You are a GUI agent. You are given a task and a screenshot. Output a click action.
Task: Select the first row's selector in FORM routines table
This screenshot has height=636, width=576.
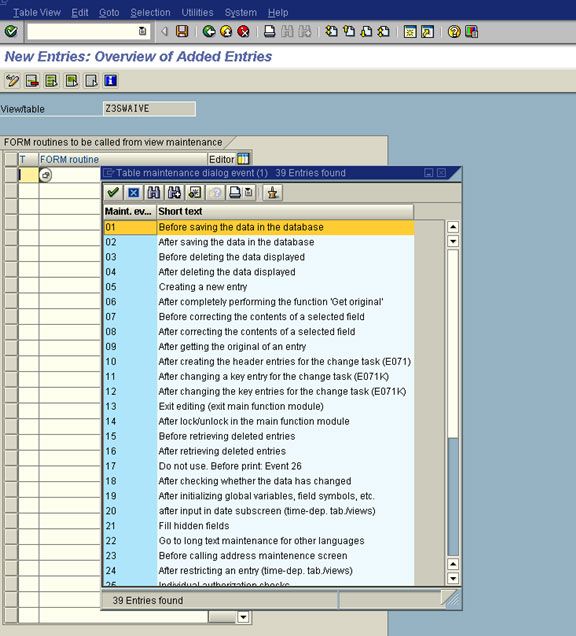point(11,175)
